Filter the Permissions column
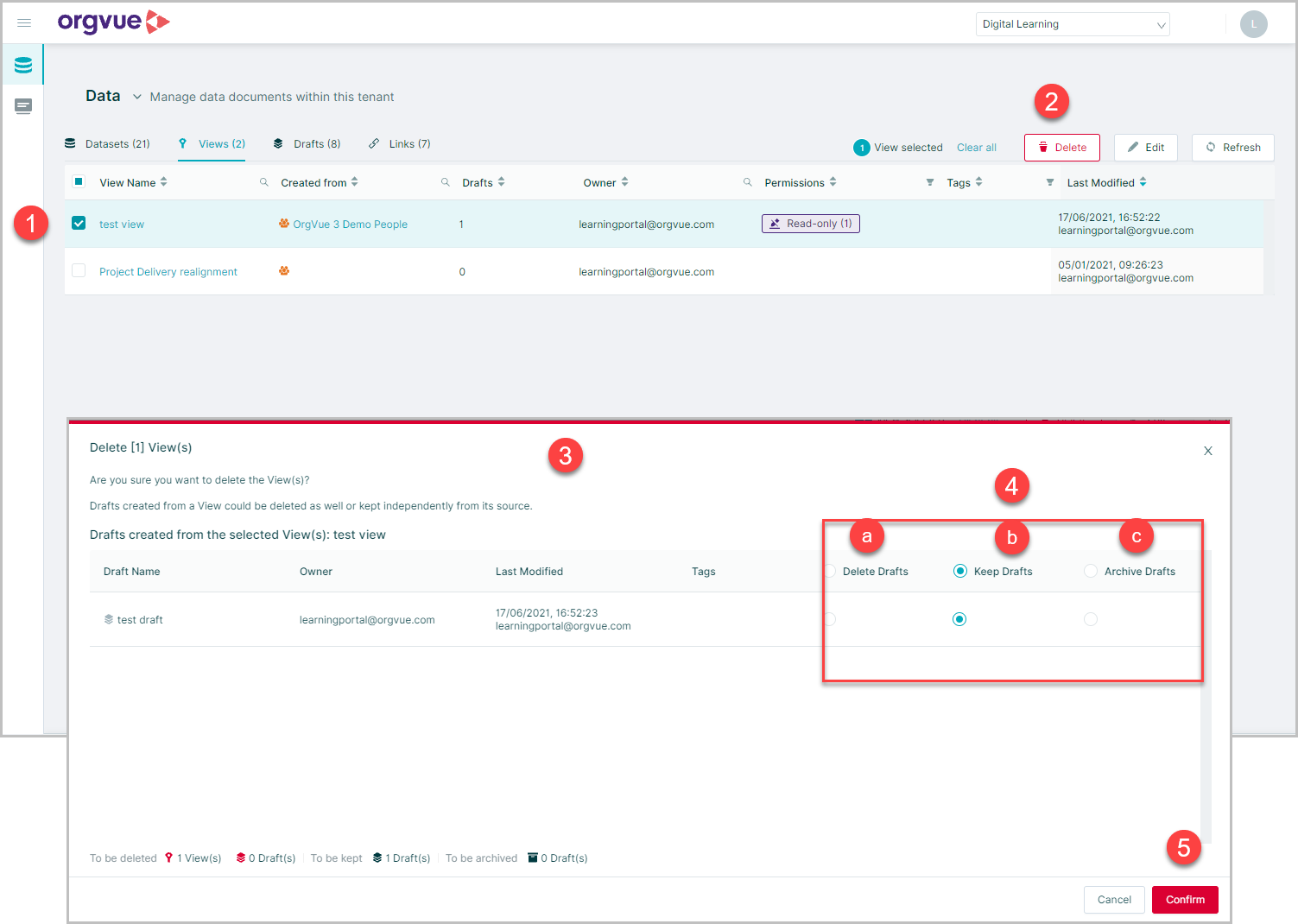This screenshot has height=924, width=1298. (930, 182)
